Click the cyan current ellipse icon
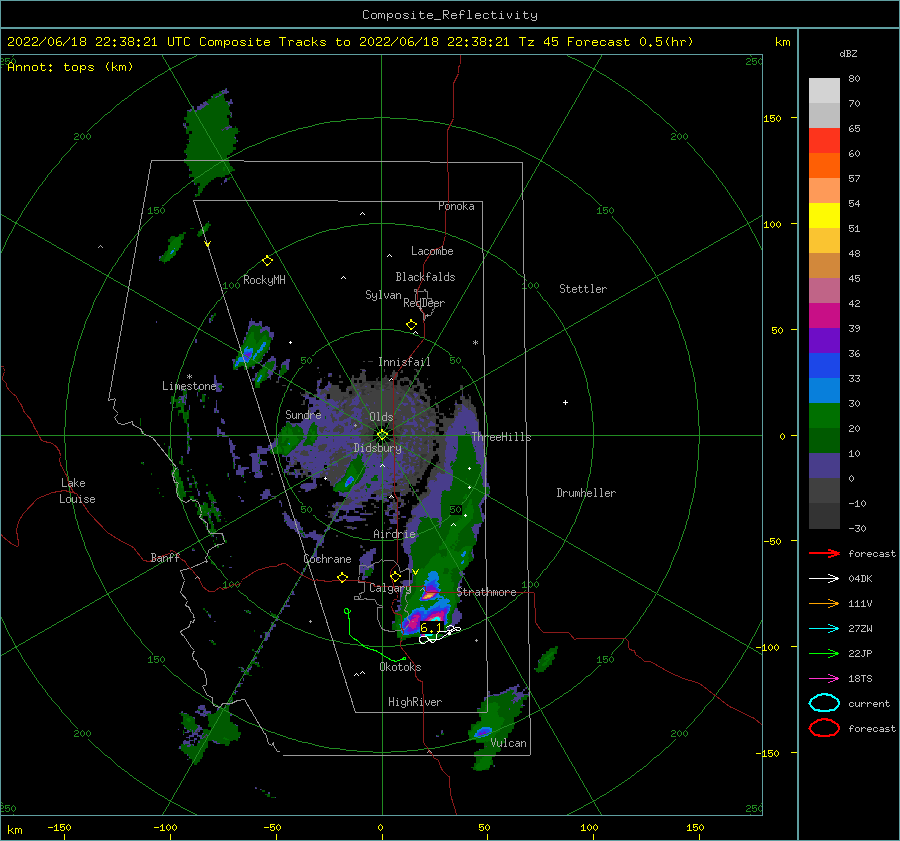This screenshot has width=900, height=841. coord(824,703)
